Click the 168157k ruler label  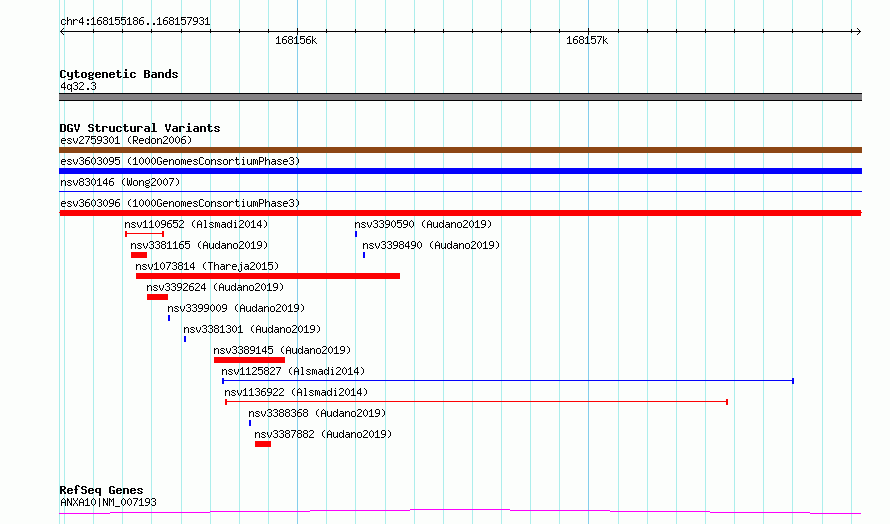[587, 40]
